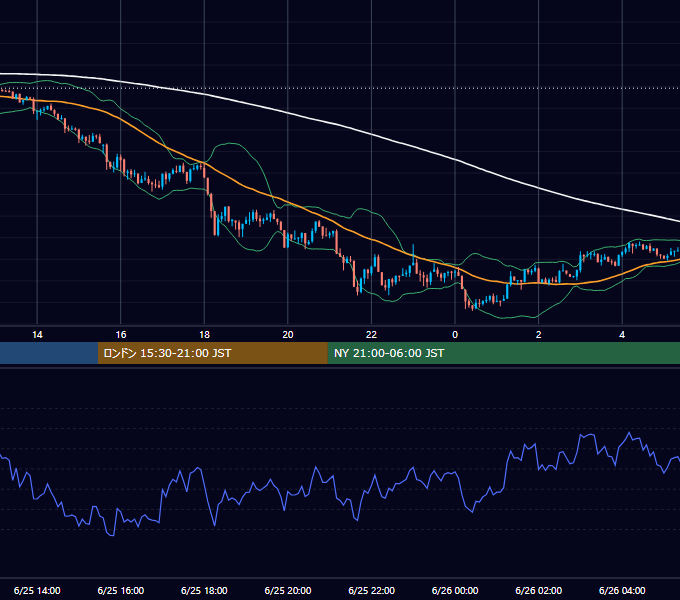Click the hour label 0 on price chart axis
Screen dimensions: 680x600
pos(455,335)
